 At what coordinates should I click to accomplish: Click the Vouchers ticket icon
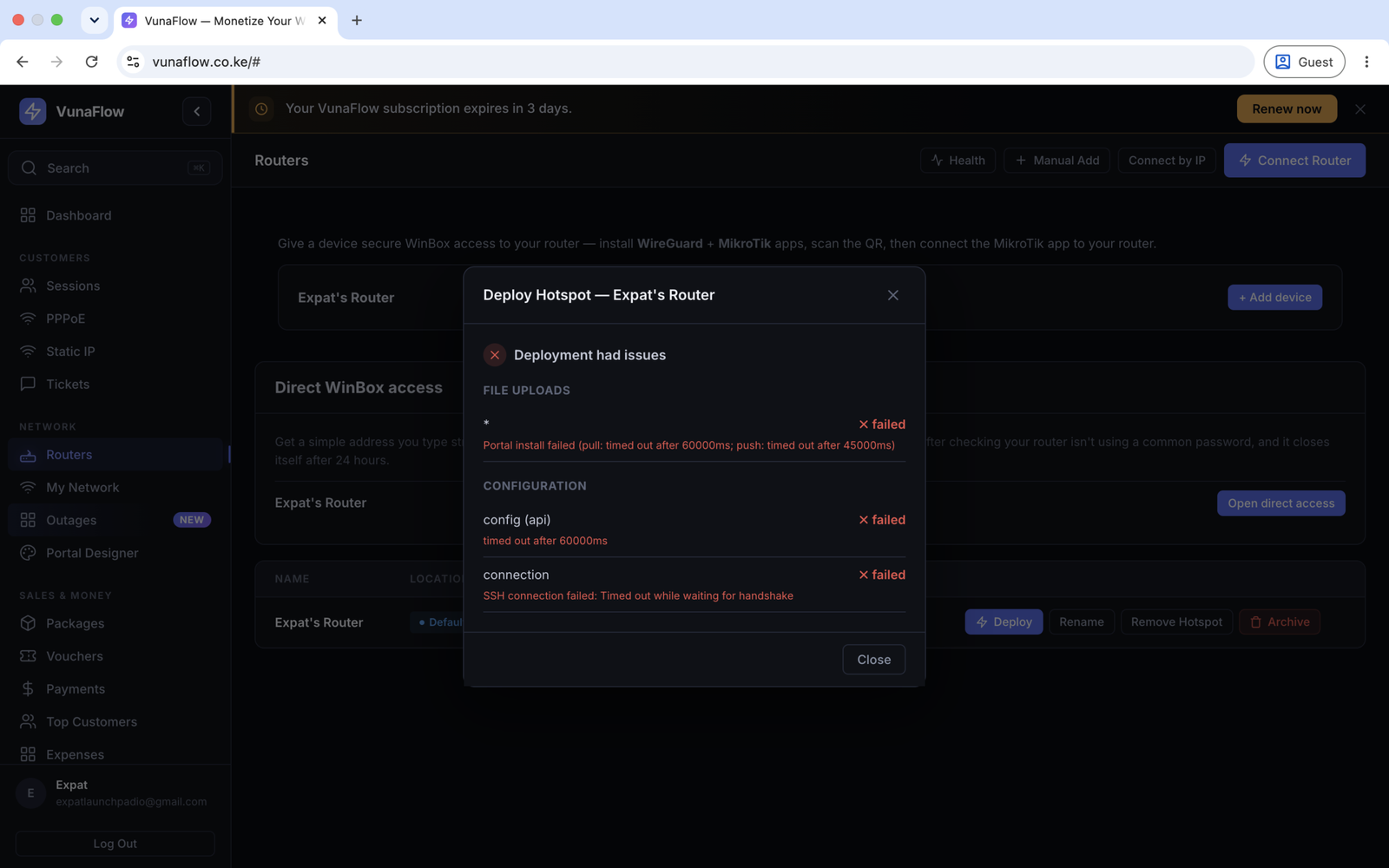coord(28,656)
